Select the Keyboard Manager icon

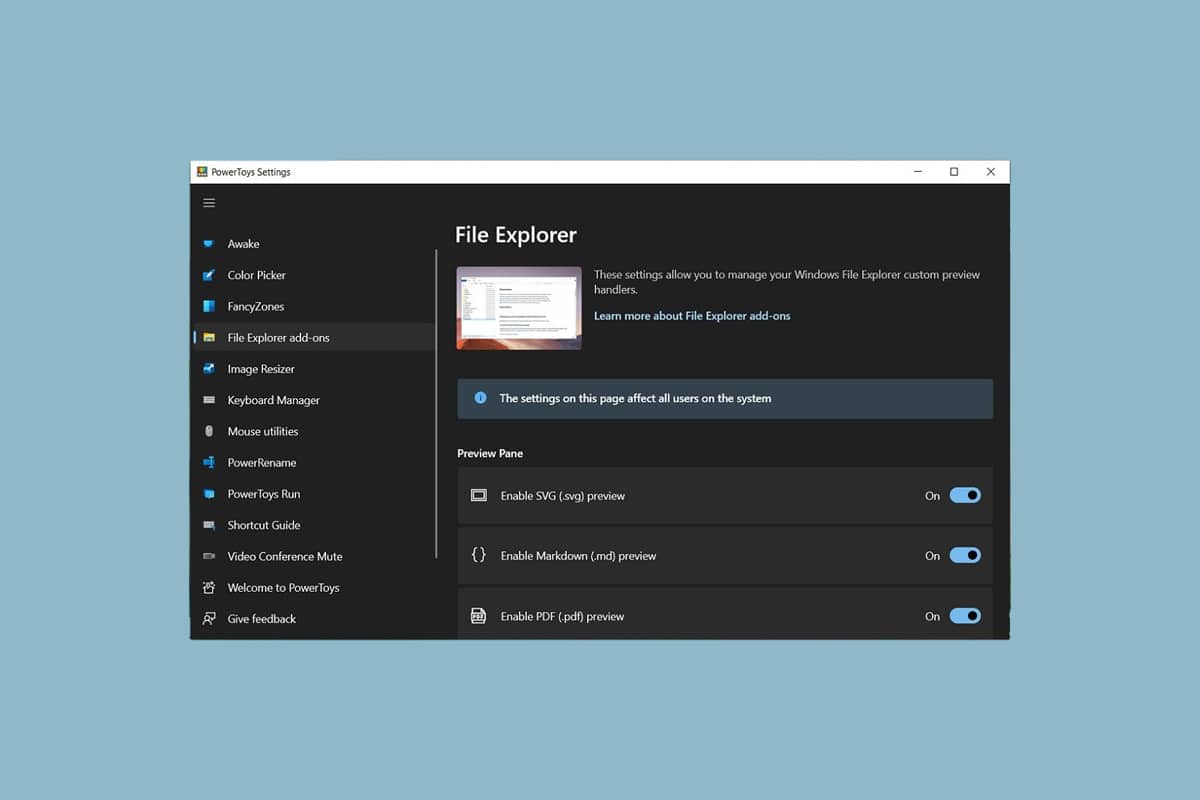click(x=209, y=400)
